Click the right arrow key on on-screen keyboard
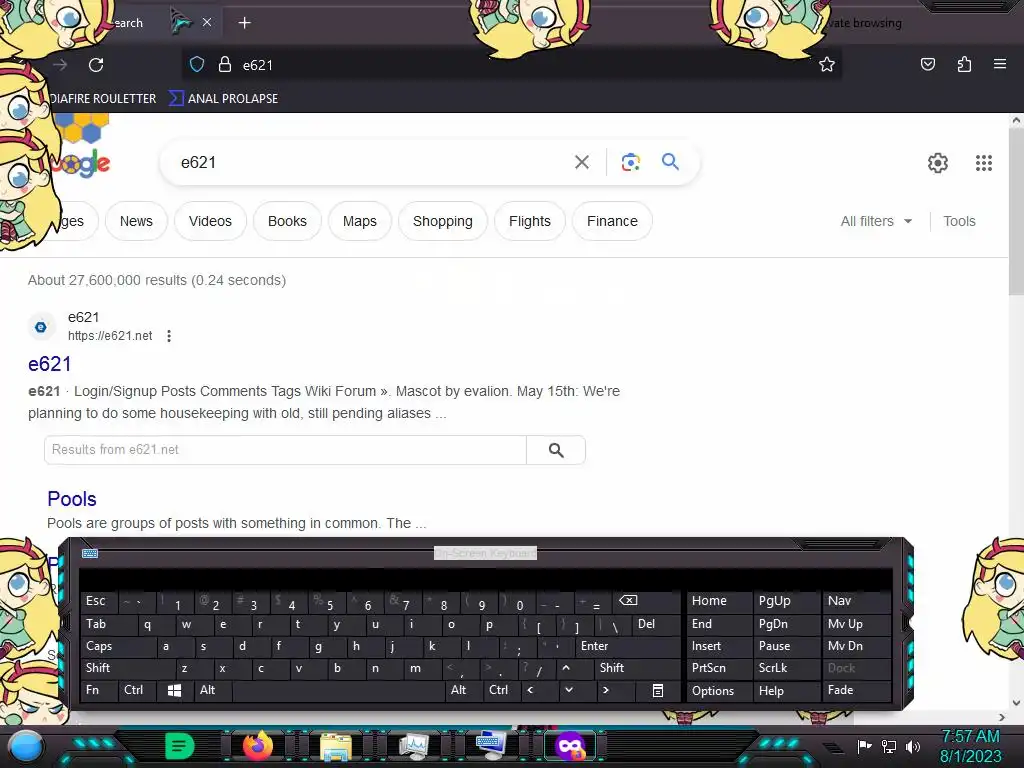Viewport: 1024px width, 768px height. (x=606, y=690)
